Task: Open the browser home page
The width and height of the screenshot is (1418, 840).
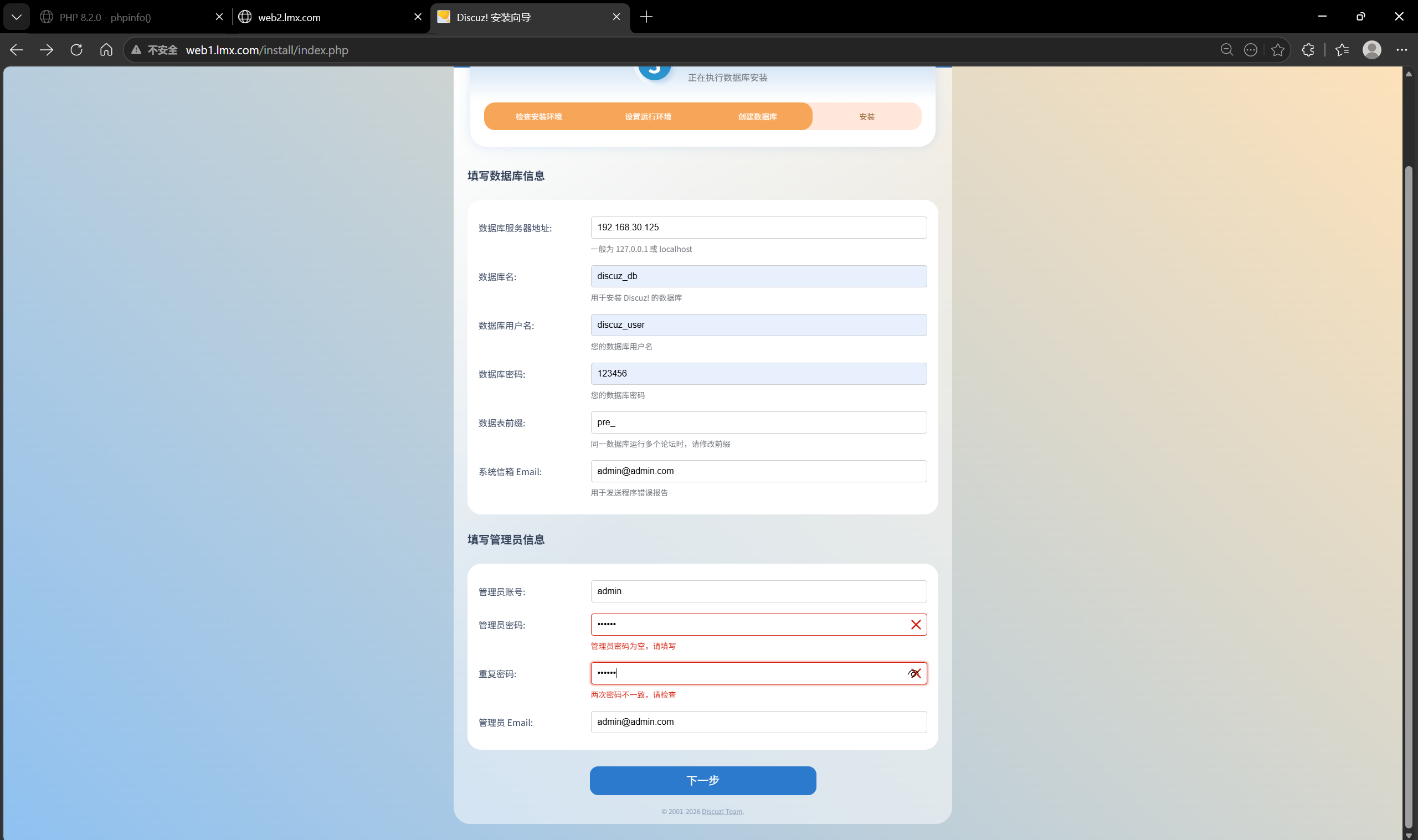Action: (106, 50)
